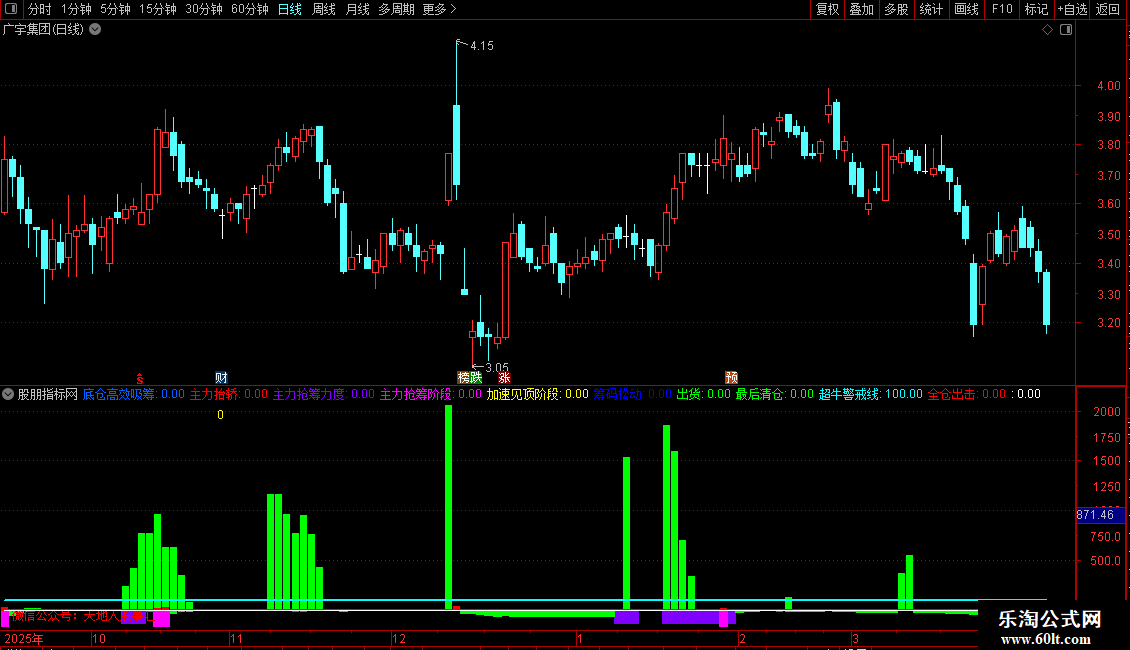Click the 股朋指标网 indicator name
The width and height of the screenshot is (1130, 650).
pos(48,394)
